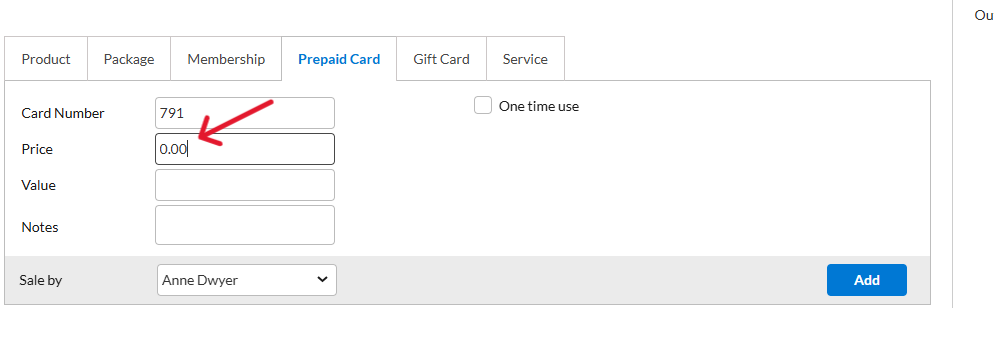The width and height of the screenshot is (994, 363).
Task: Click the Prepaid Card tab
Action: tap(339, 59)
